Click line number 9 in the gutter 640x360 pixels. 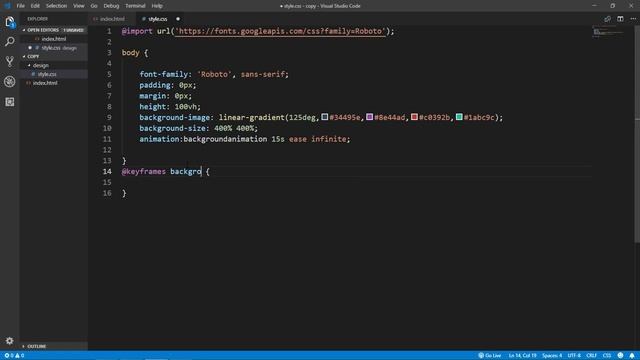tap(109, 118)
